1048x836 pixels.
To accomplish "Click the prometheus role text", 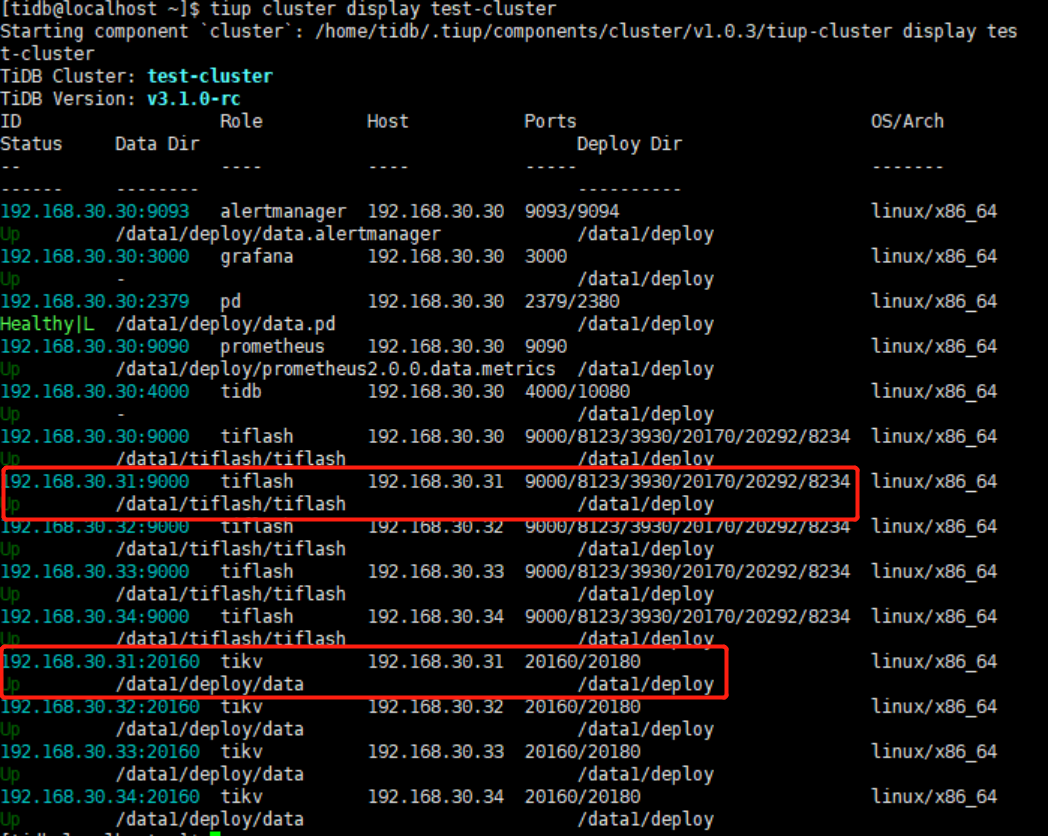I will 273,346.
